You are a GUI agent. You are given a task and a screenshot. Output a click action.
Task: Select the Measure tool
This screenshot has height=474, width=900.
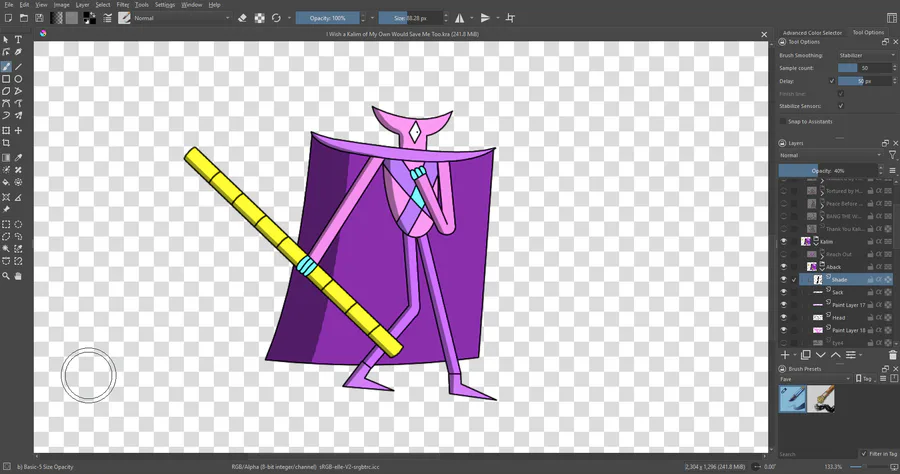point(18,197)
